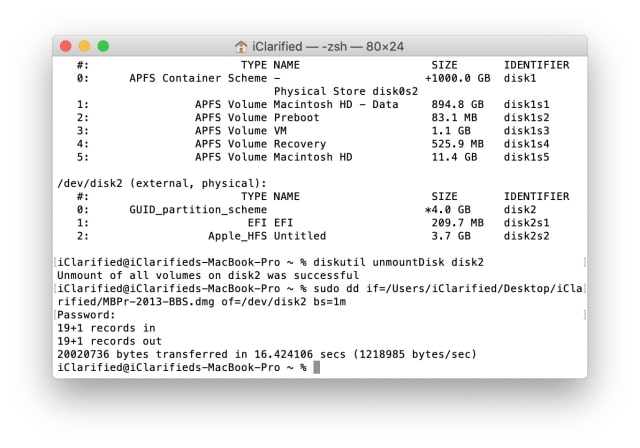Close the Terminal window with red button
The width and height of the screenshot is (640, 448).
[x=67, y=46]
